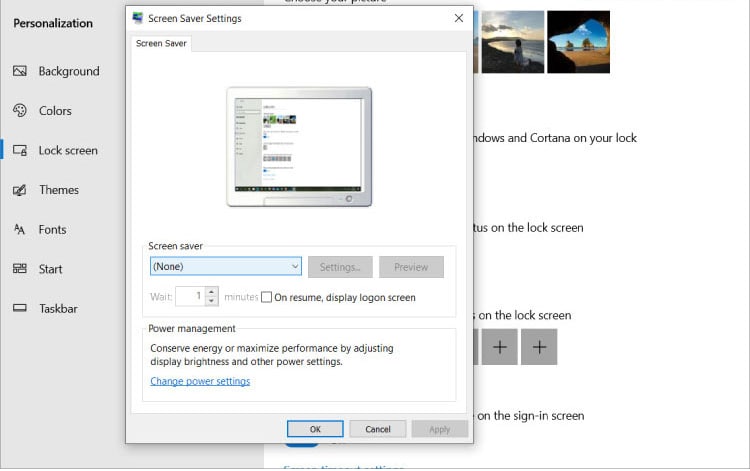Click the Colors palette icon
Screen dimensions: 750x471
[19, 111]
